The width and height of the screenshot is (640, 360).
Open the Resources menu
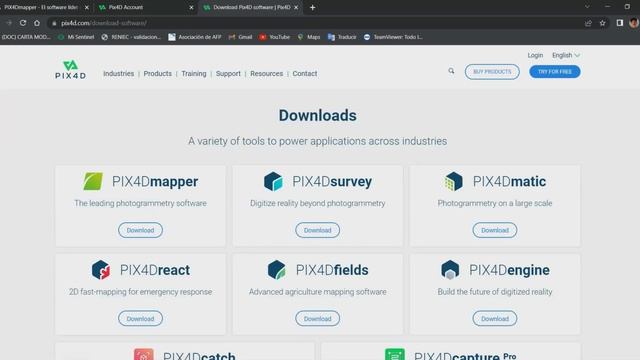tap(267, 73)
